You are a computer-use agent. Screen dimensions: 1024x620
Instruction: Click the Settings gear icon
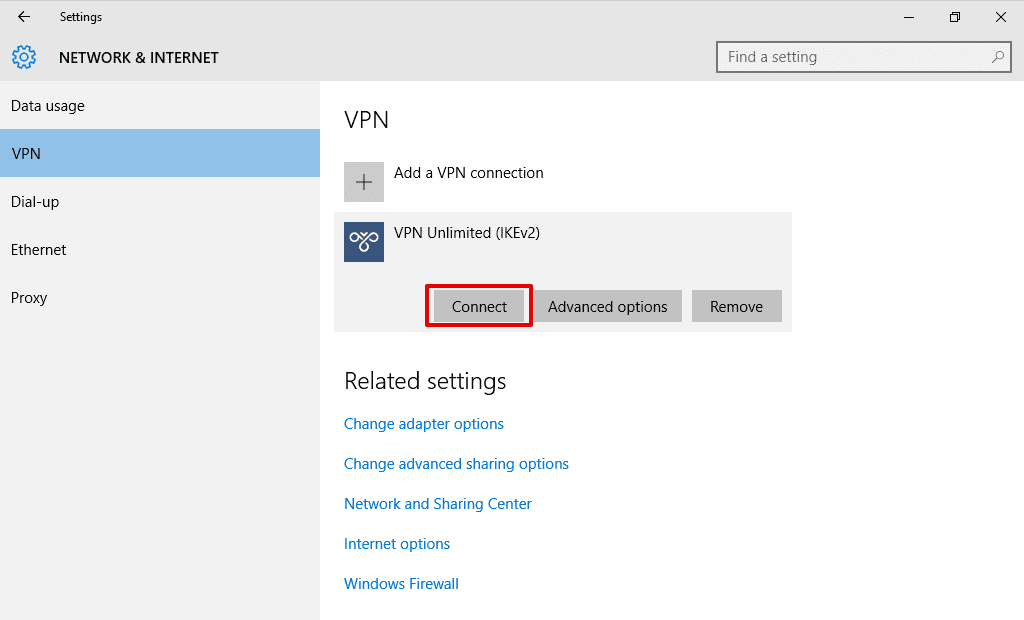tap(24, 57)
